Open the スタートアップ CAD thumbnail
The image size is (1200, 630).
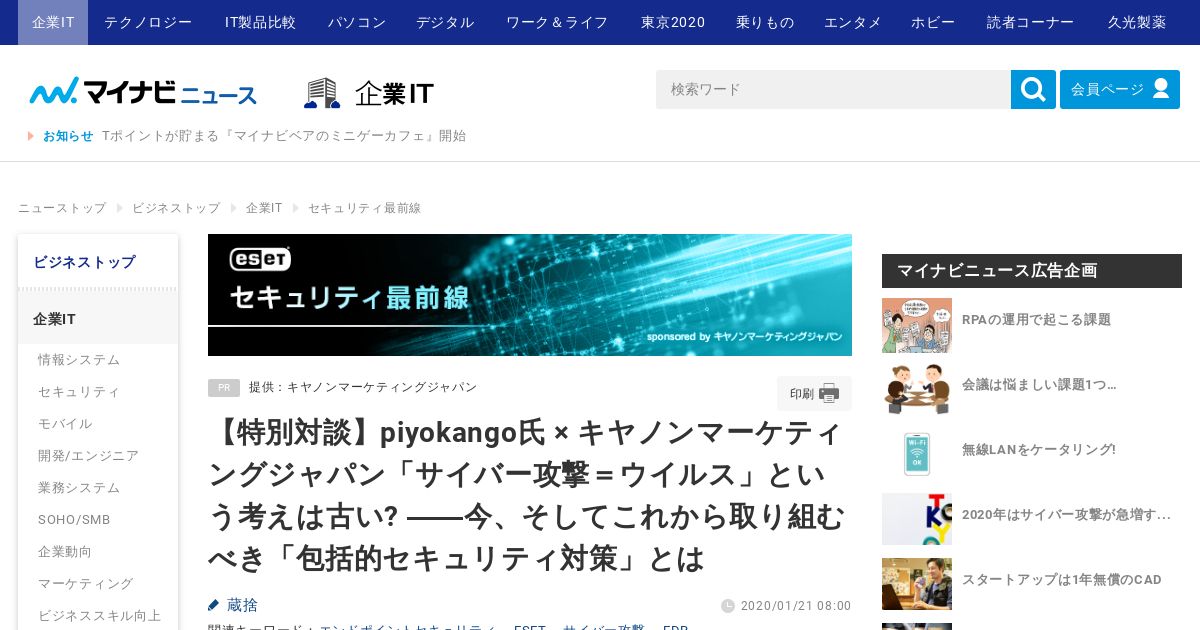[917, 584]
